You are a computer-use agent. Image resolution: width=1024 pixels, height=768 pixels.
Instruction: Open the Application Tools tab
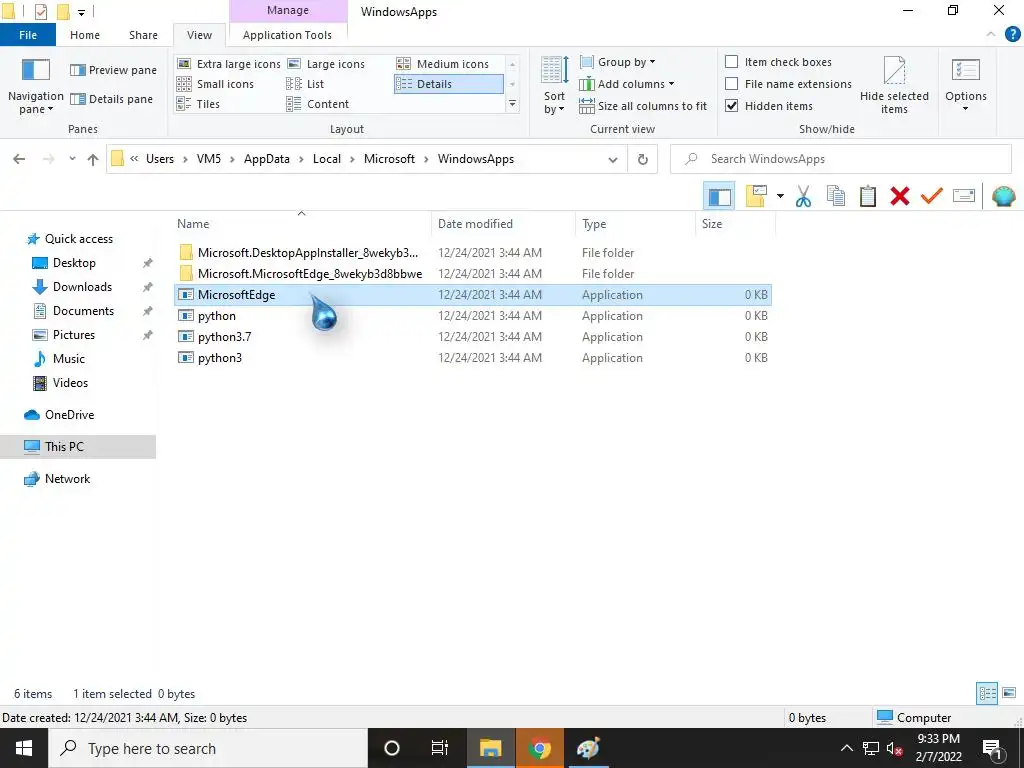point(287,35)
